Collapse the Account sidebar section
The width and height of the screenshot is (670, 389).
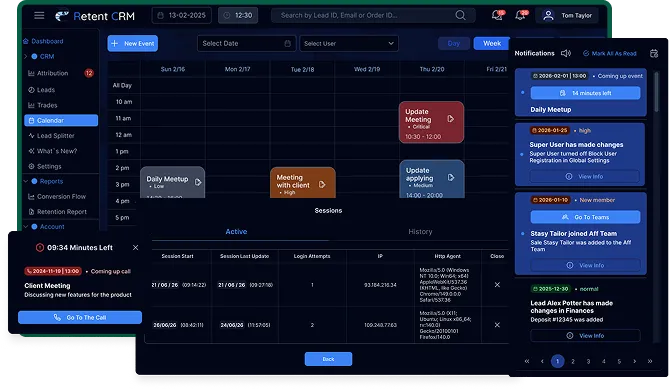26,227
